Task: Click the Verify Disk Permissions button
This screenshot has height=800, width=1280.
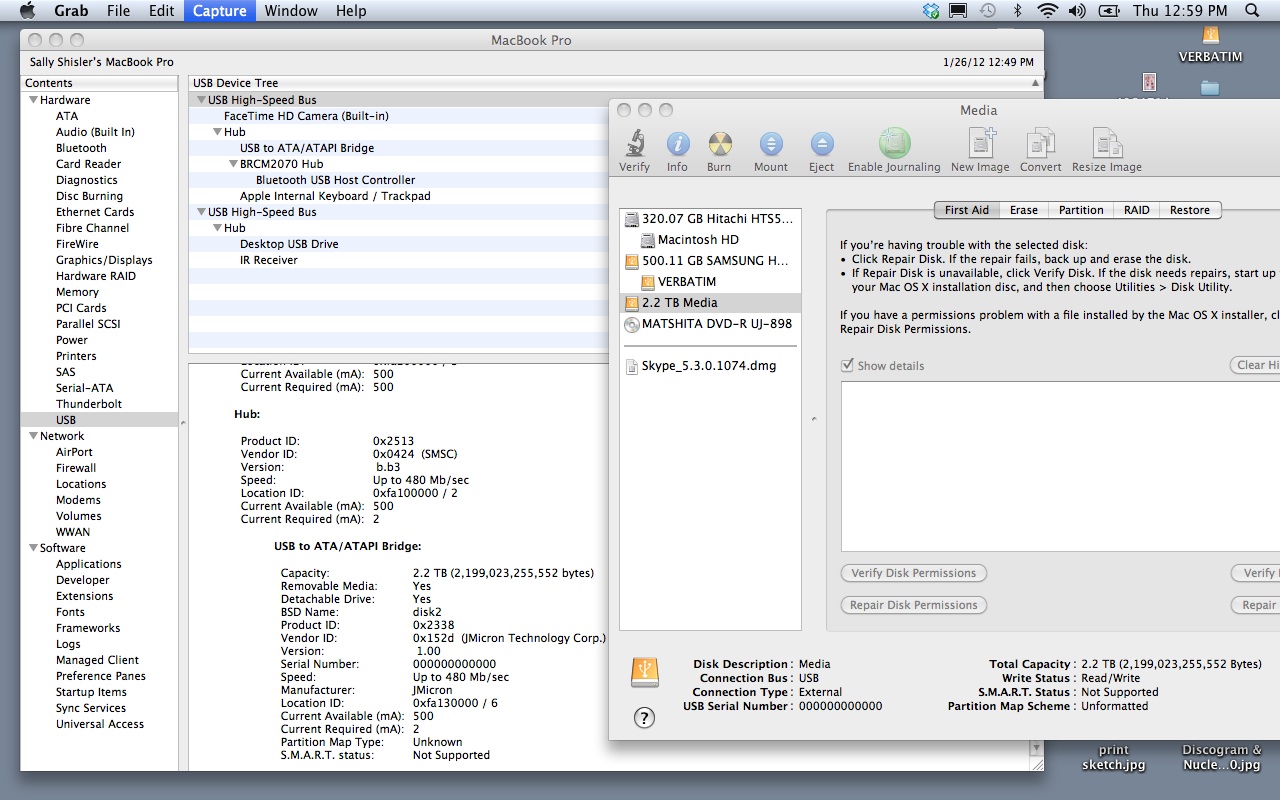Action: (914, 573)
